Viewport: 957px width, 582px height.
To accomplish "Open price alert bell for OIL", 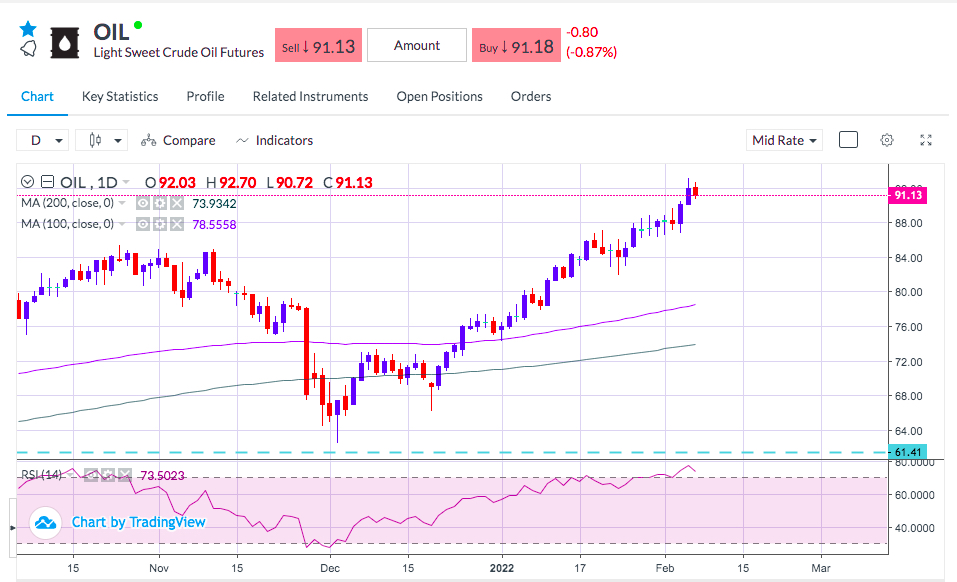I will [28, 49].
